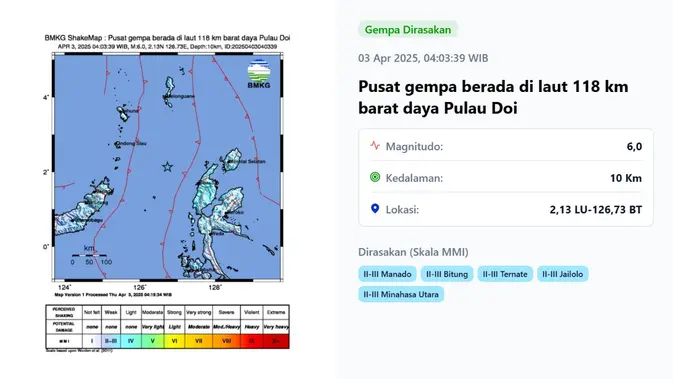Click the red X+ Extreme legend swatch

[x=276, y=341]
